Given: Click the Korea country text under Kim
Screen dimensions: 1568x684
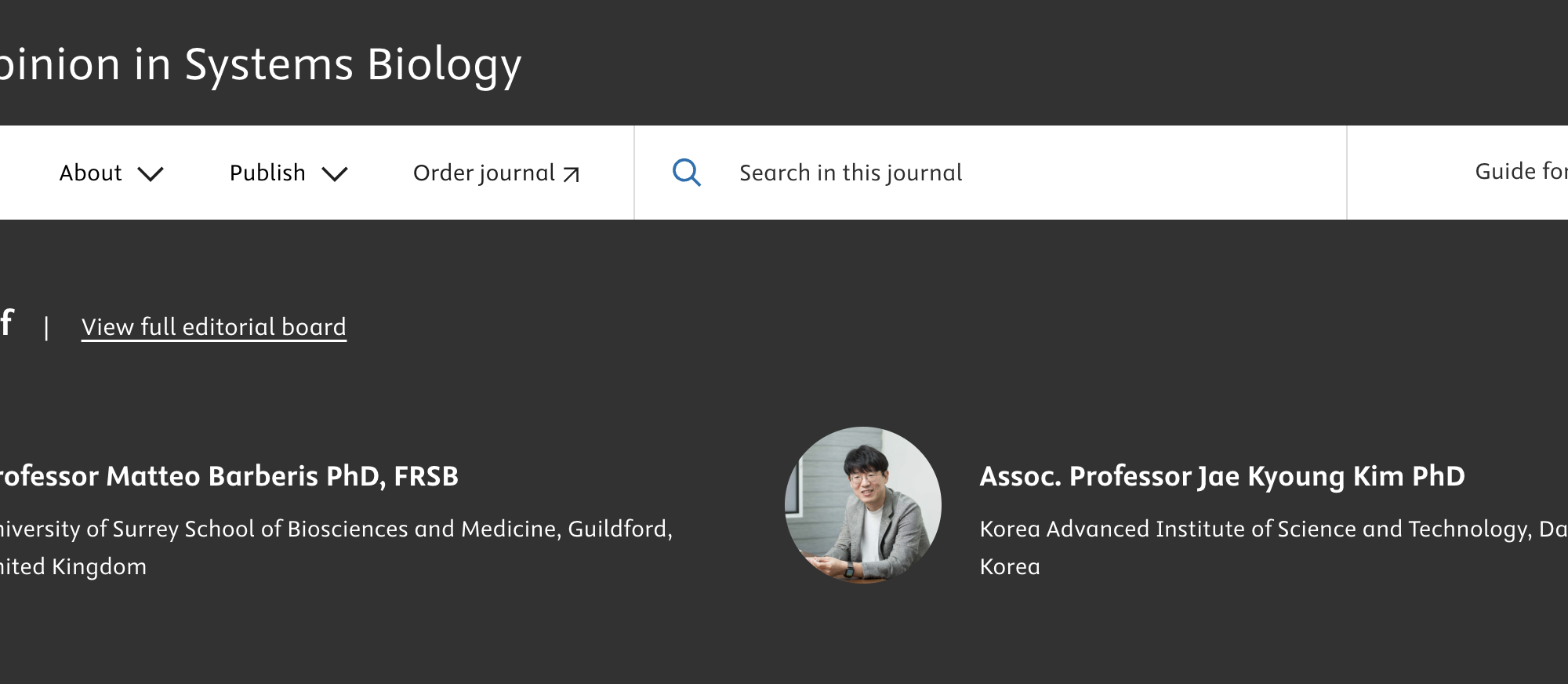Looking at the screenshot, I should click(1010, 566).
